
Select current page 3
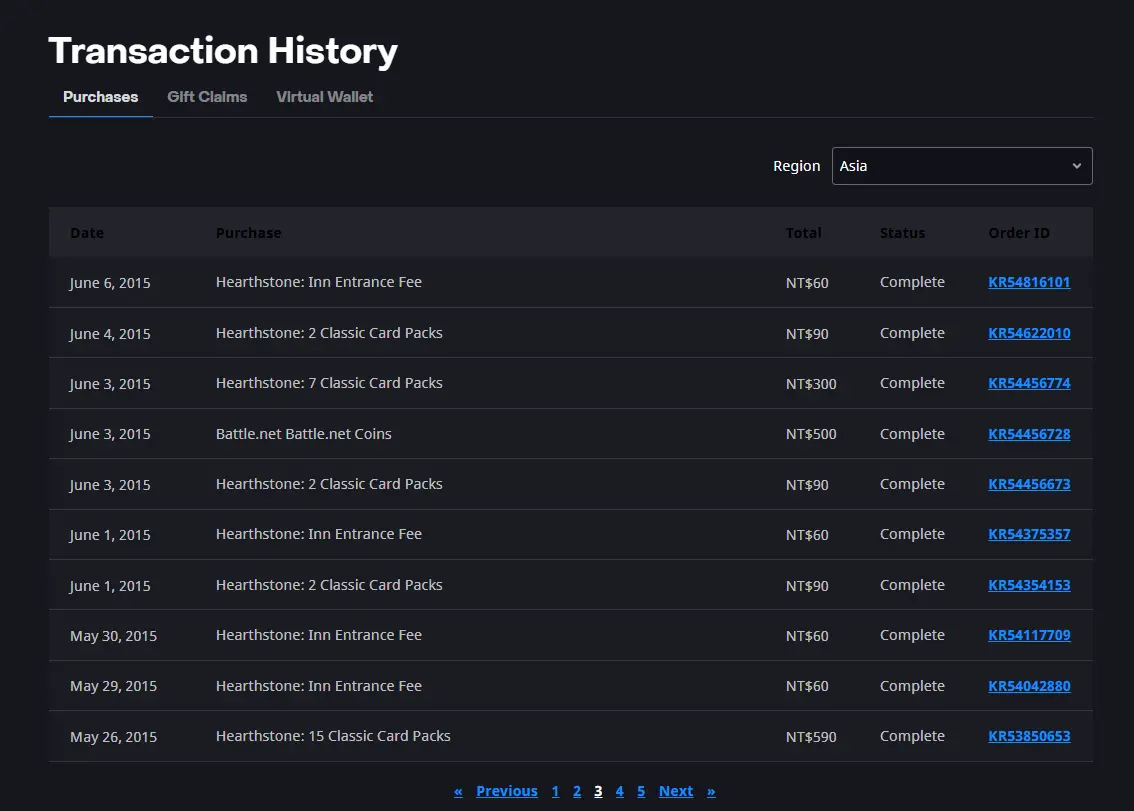tap(598, 791)
